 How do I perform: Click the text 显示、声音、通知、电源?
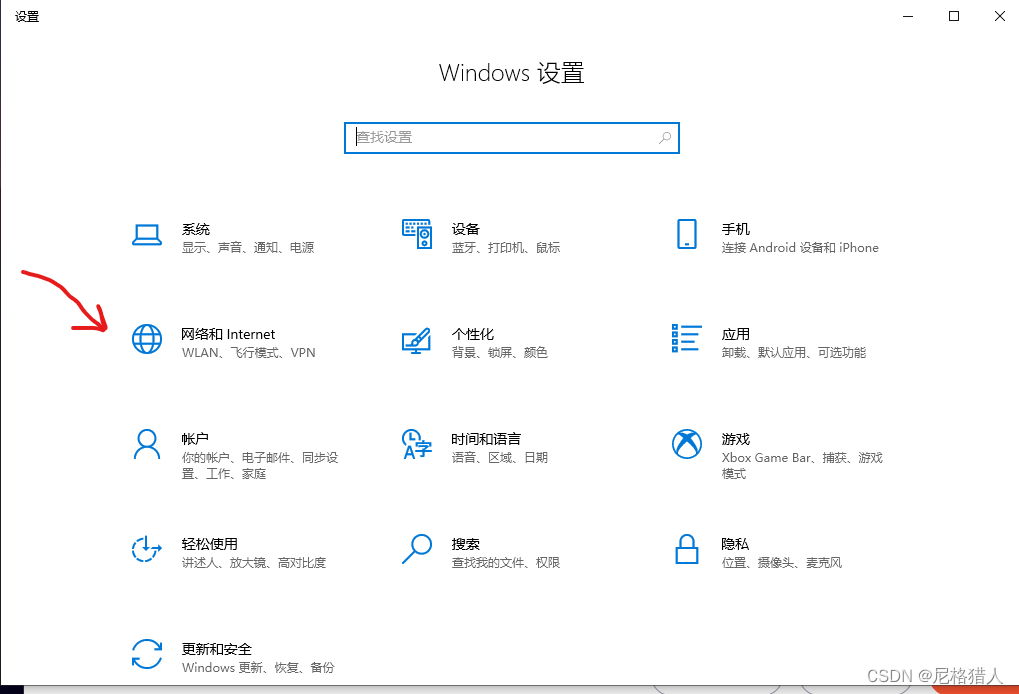click(248, 248)
